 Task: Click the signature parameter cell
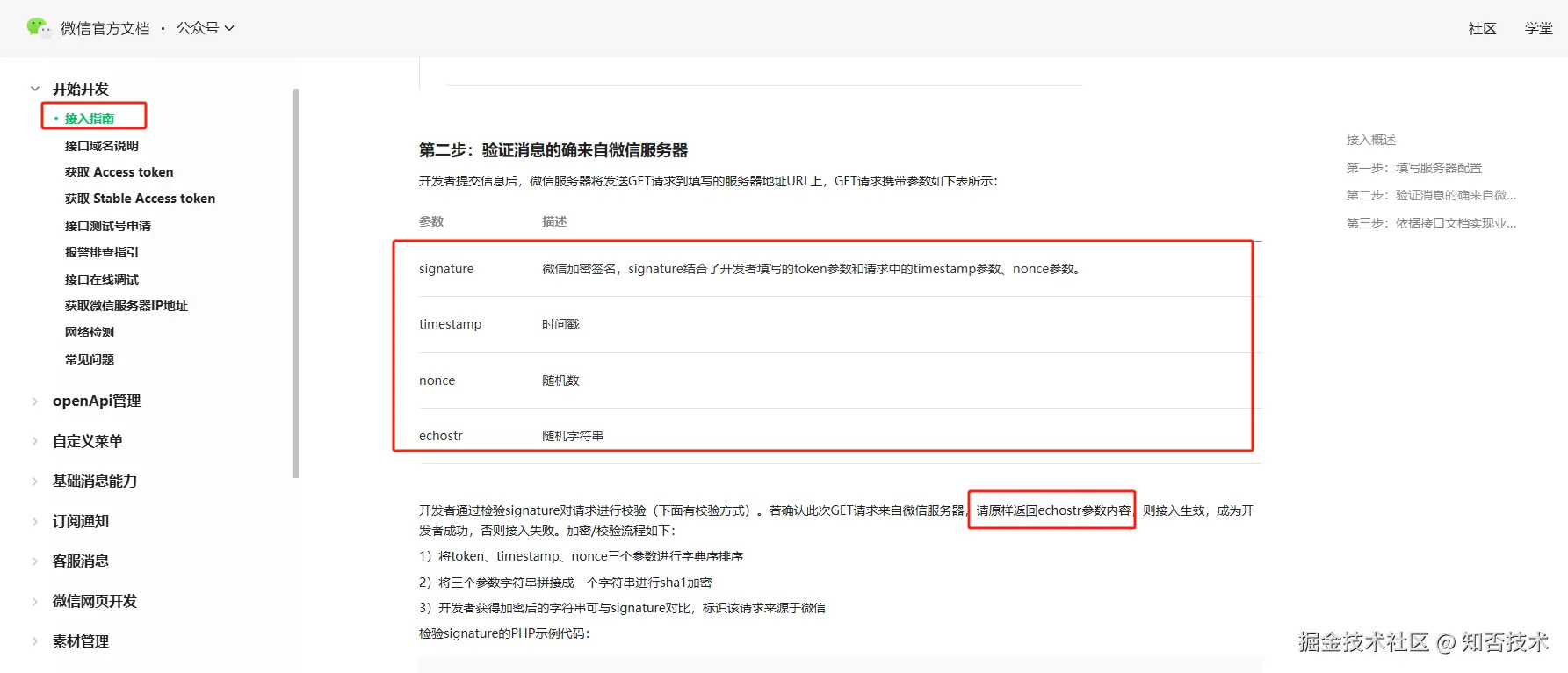[446, 269]
